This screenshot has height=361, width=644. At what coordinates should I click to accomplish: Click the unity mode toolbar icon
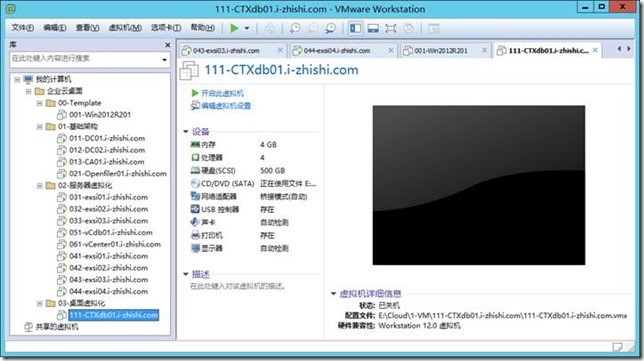pos(408,28)
